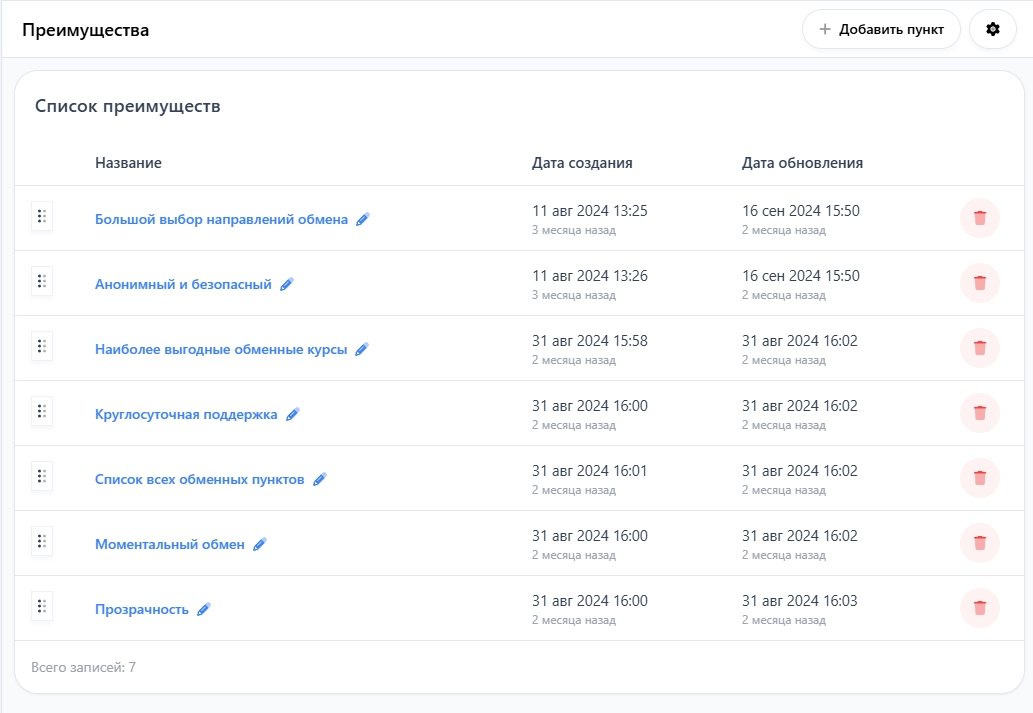Image resolution: width=1033 pixels, height=713 pixels.
Task: Click the pencil icon next to 'Круглосуточная поддержка'
Action: [293, 414]
